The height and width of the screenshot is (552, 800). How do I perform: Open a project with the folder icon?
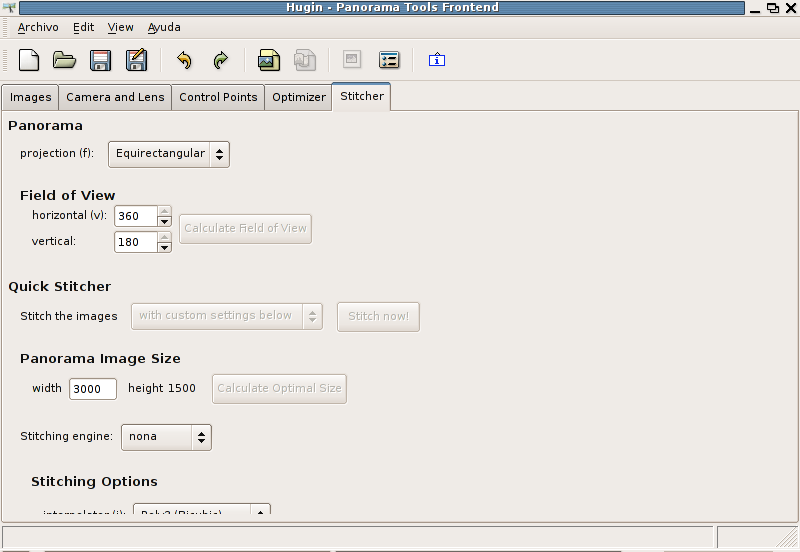pyautogui.click(x=64, y=60)
